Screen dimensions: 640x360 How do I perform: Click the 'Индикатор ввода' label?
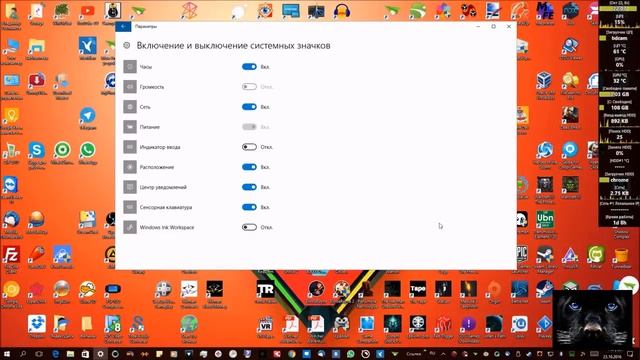point(160,147)
